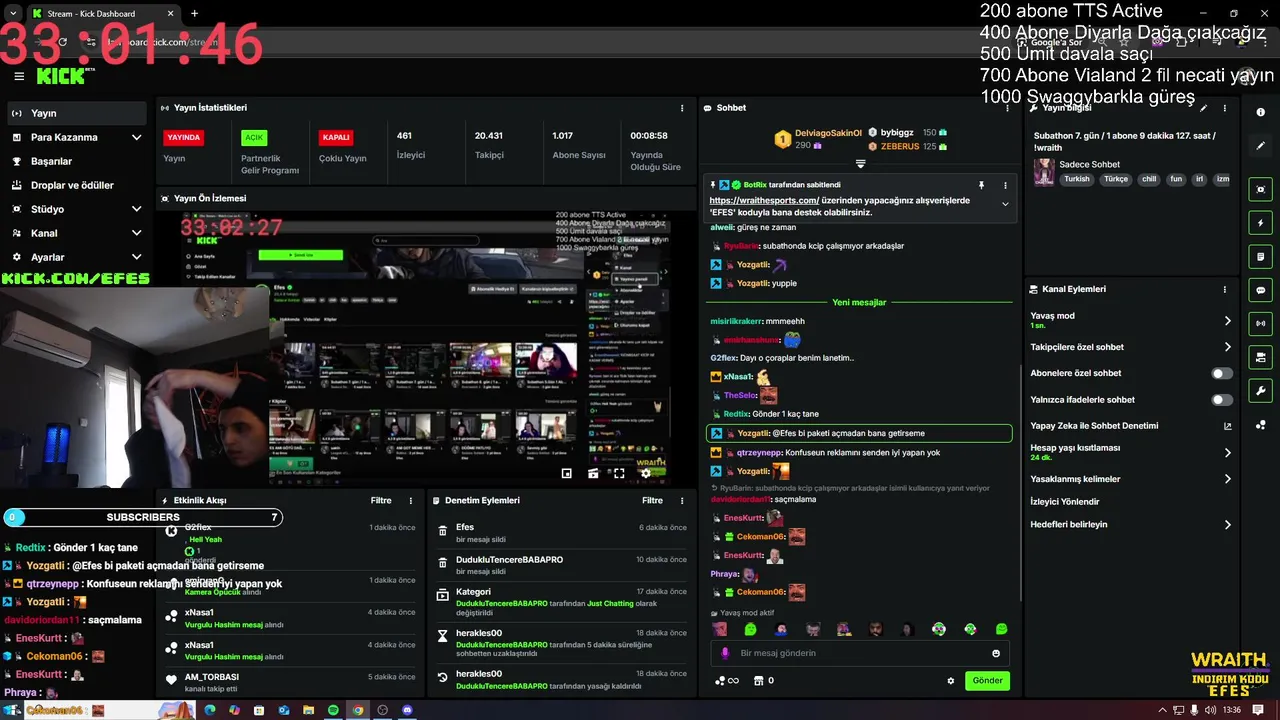Open the pinned message three-dot options
Image resolution: width=1280 pixels, height=720 pixels.
[1005, 185]
